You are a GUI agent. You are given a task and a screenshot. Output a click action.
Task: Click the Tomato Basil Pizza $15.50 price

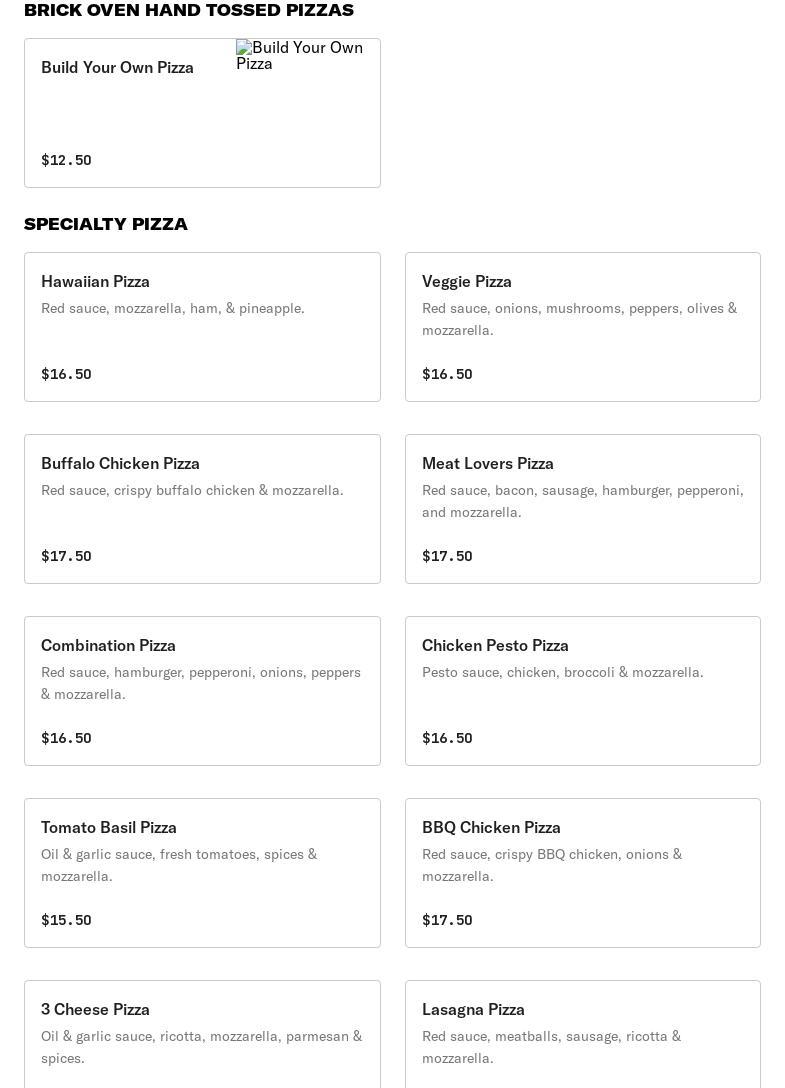pos(66,920)
